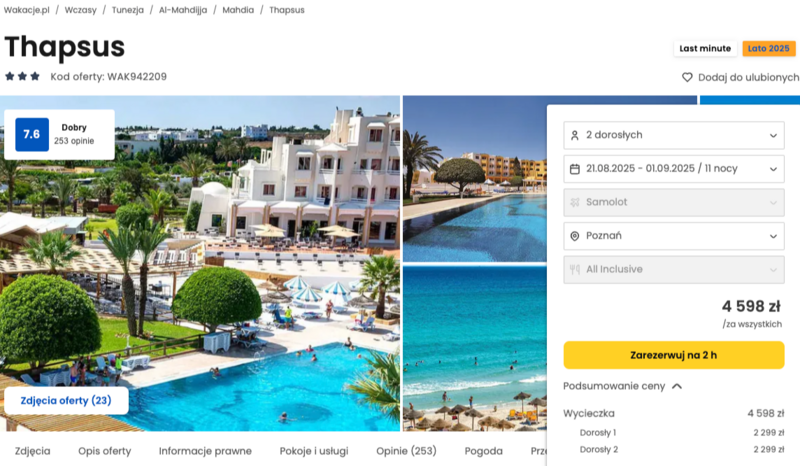The width and height of the screenshot is (800, 466).
Task: Click the calendar icon in date field
Action: [574, 169]
